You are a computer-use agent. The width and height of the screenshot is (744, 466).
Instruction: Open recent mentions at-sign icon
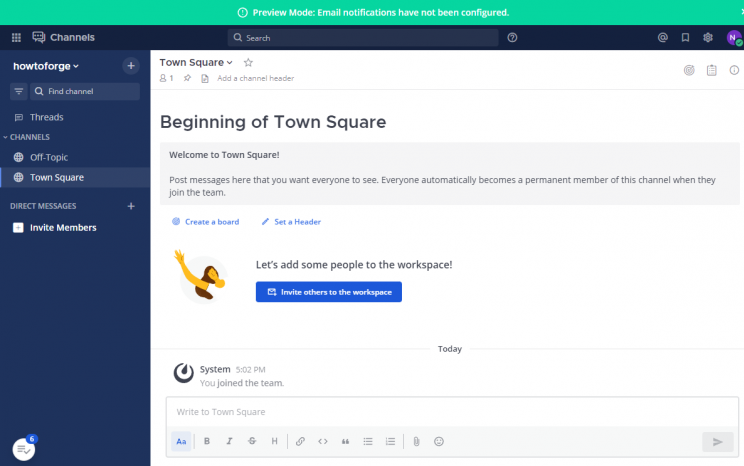pyautogui.click(x=662, y=37)
